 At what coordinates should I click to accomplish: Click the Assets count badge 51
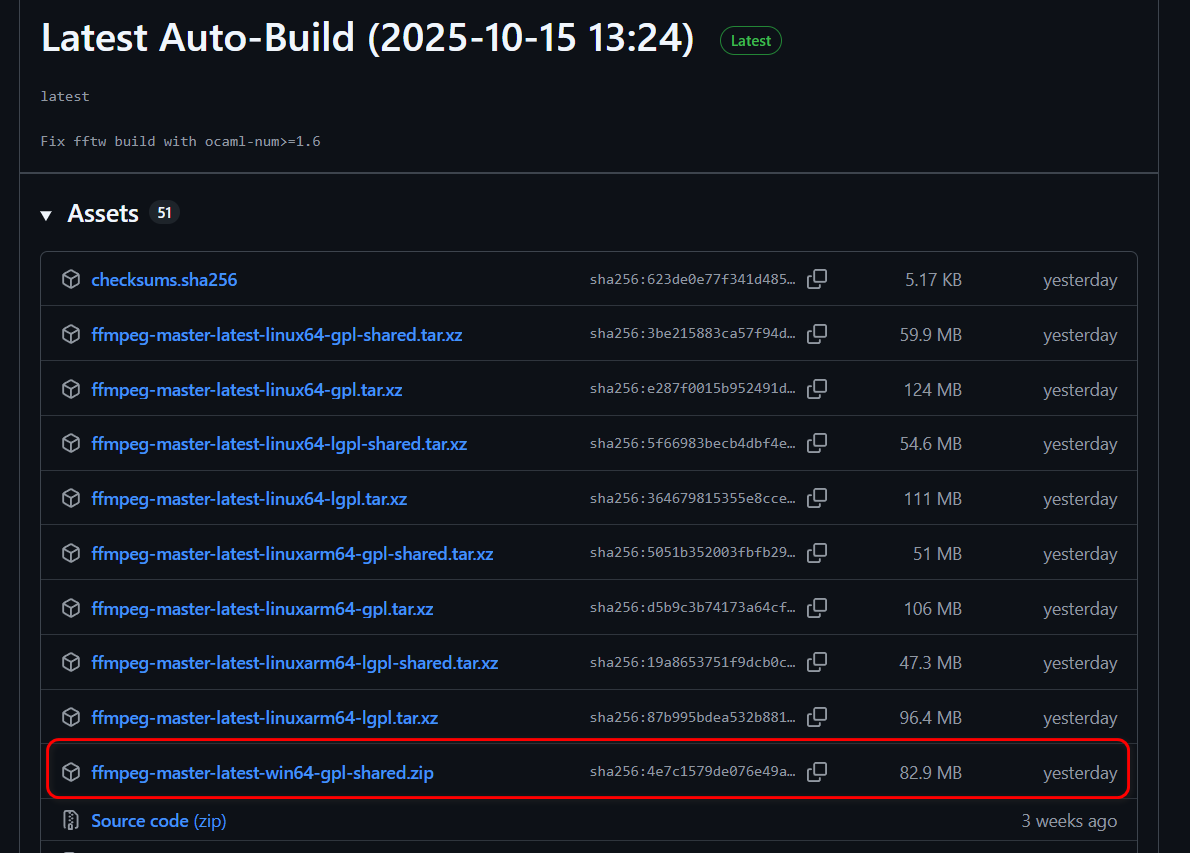click(164, 213)
